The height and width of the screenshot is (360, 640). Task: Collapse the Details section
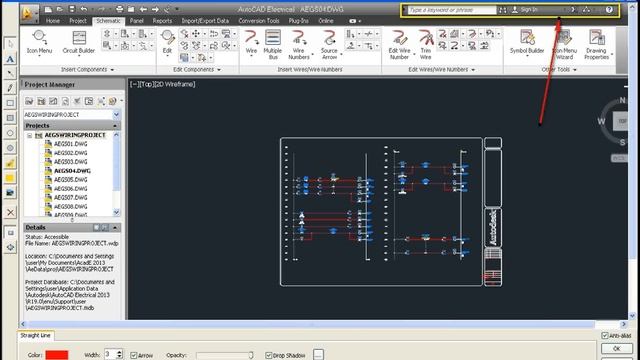(115, 227)
